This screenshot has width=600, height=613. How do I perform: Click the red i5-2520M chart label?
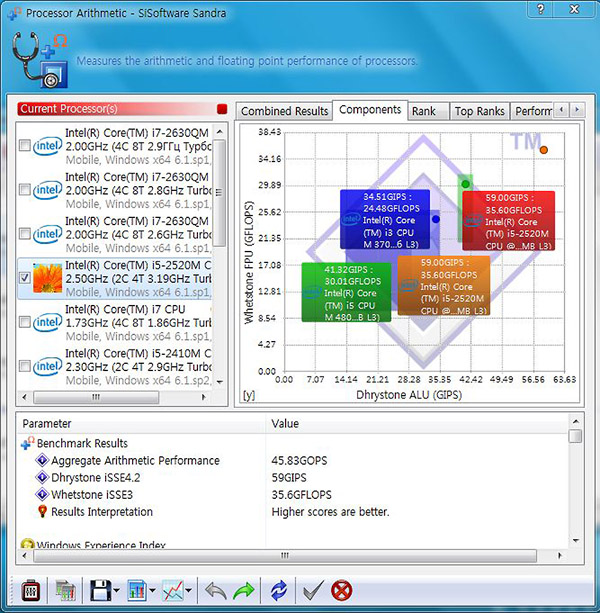click(x=509, y=221)
